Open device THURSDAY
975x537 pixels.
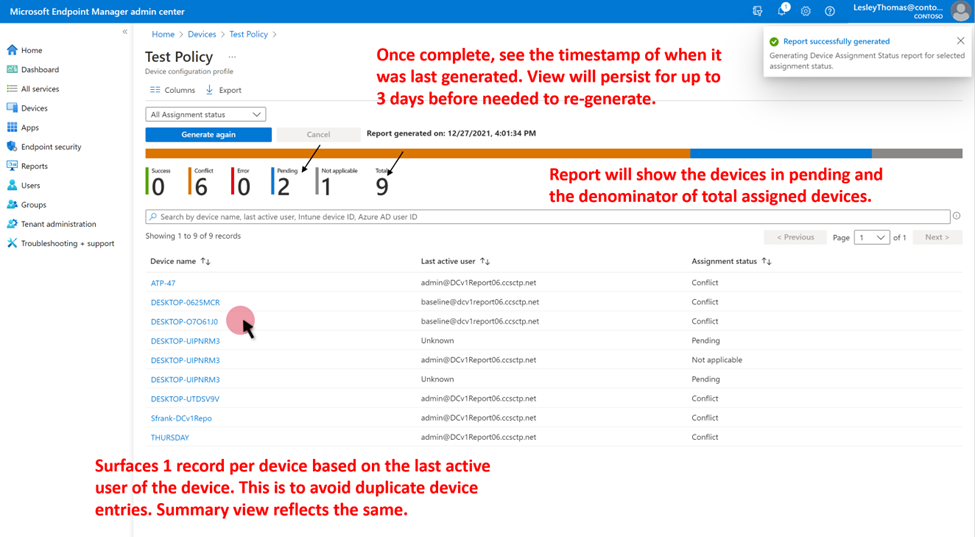[170, 437]
